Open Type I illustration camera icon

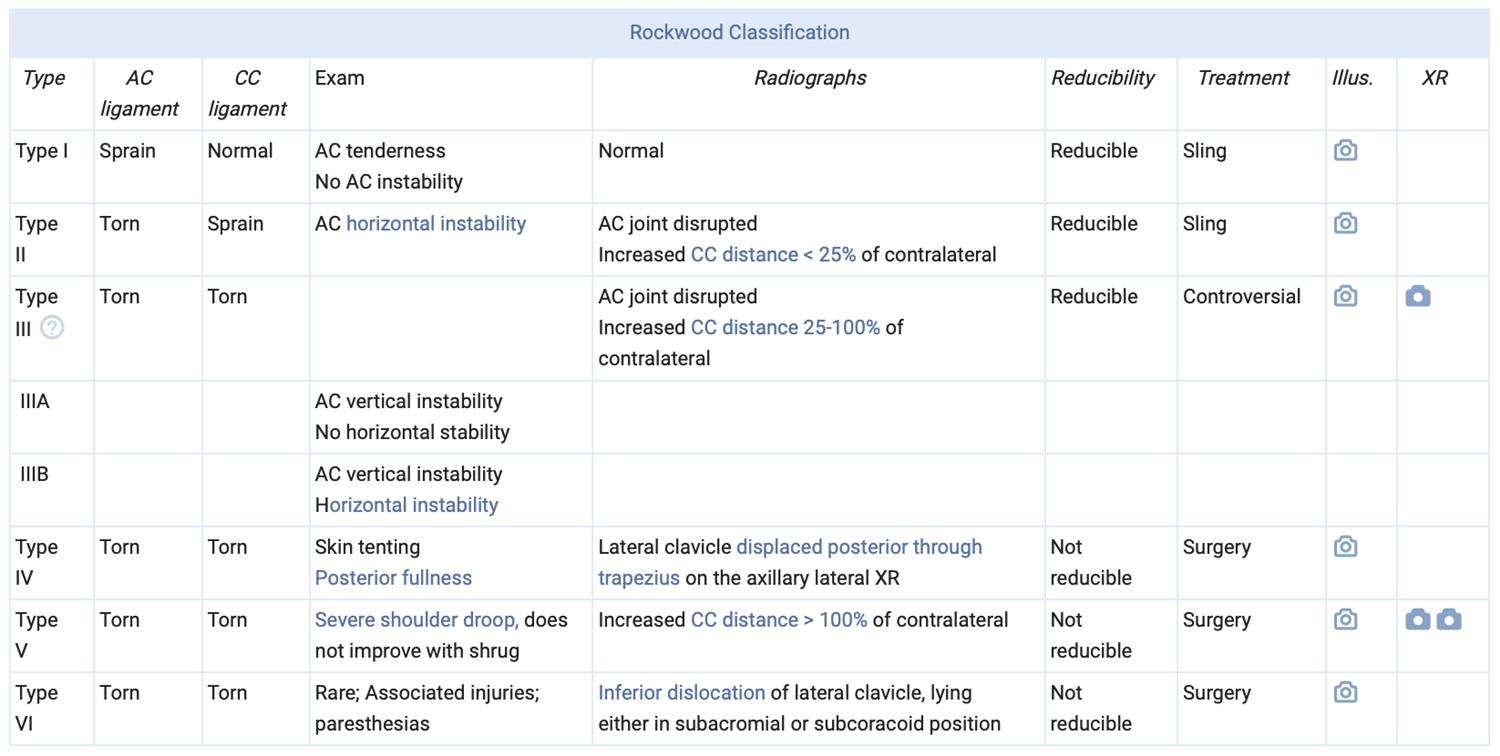pos(1345,151)
